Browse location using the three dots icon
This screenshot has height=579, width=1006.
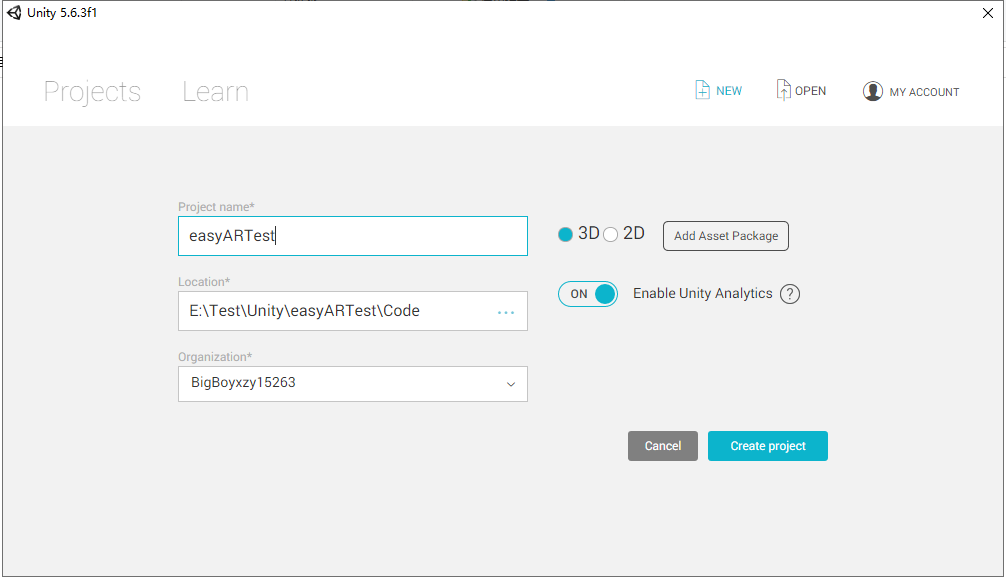coord(506,313)
